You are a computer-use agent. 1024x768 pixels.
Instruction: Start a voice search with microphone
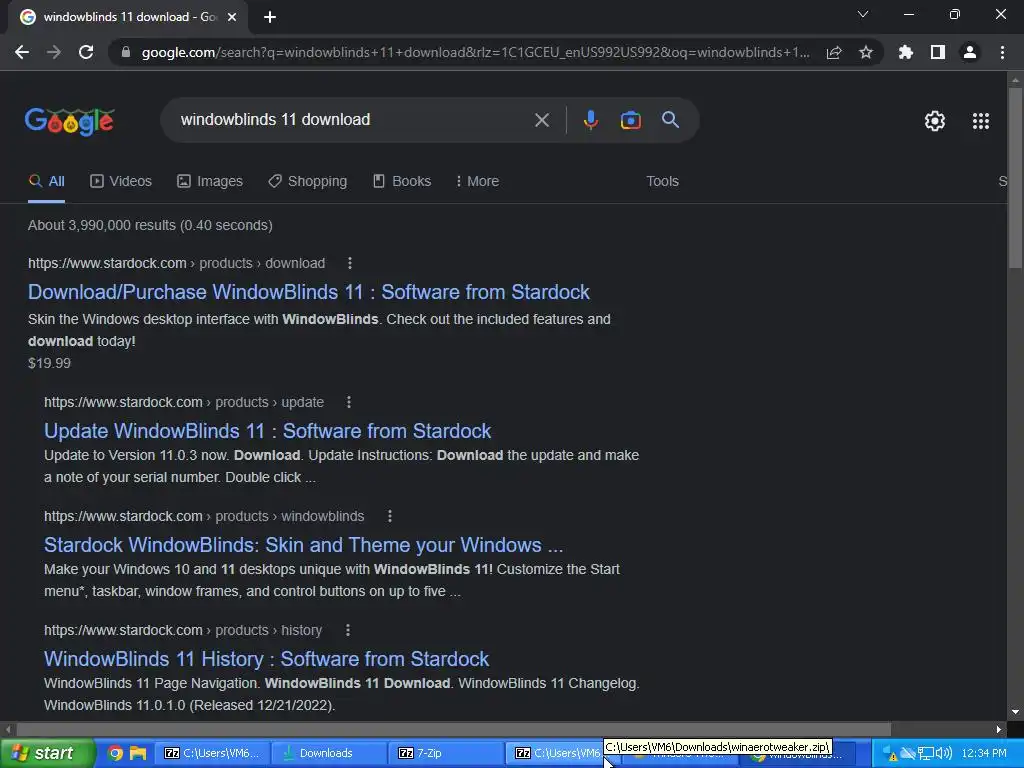pos(590,120)
